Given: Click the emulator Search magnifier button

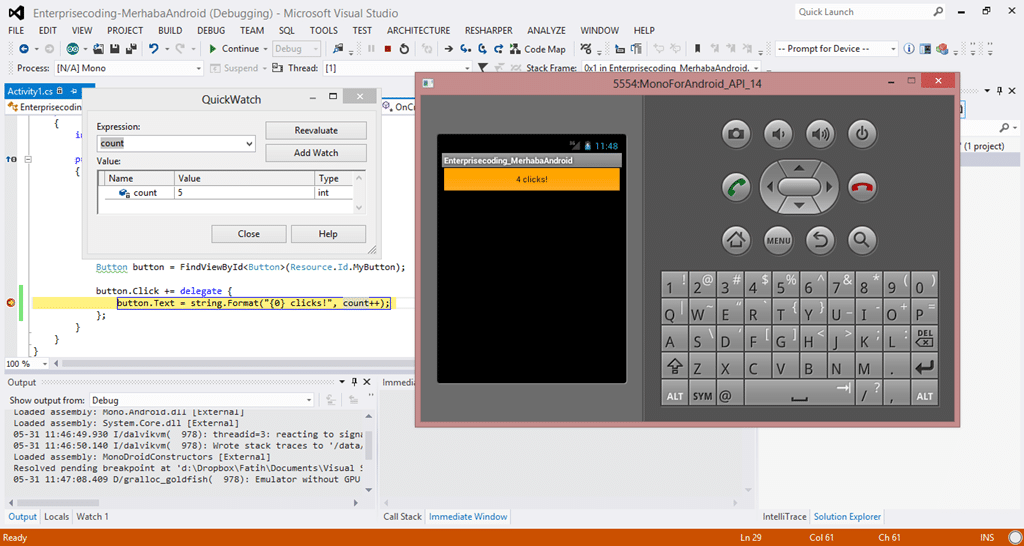Looking at the screenshot, I should (862, 240).
